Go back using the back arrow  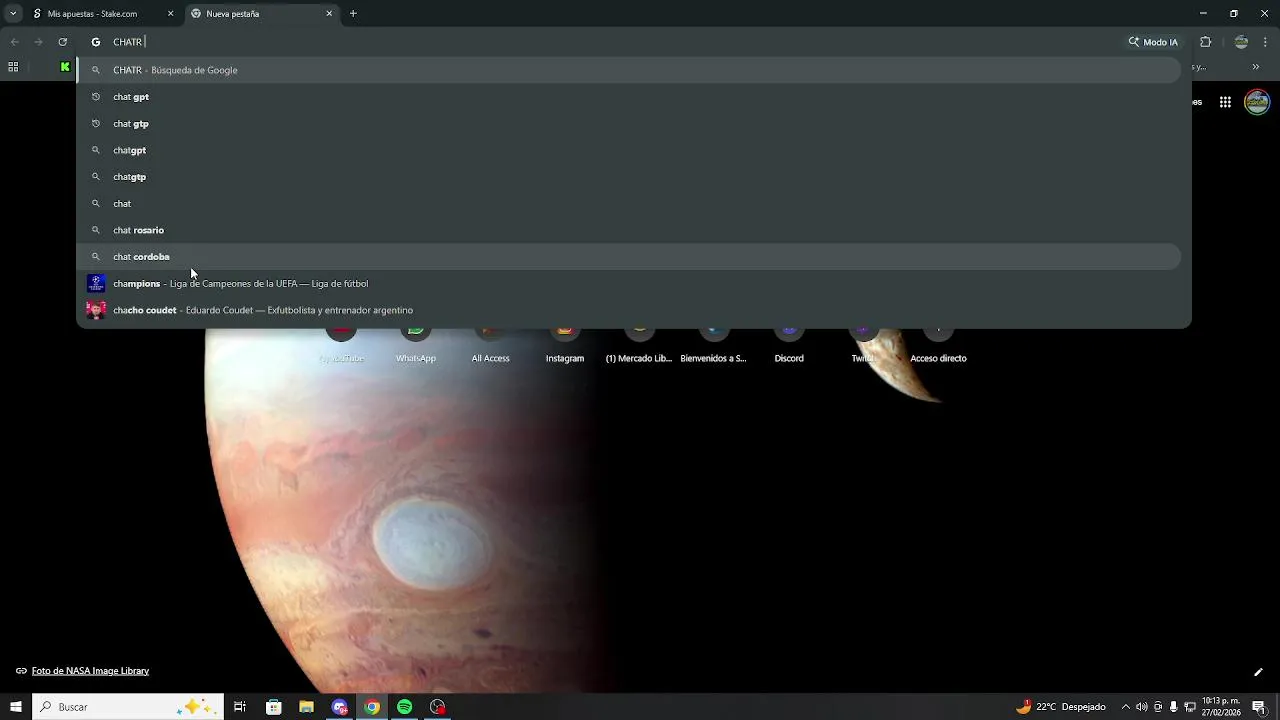point(14,42)
